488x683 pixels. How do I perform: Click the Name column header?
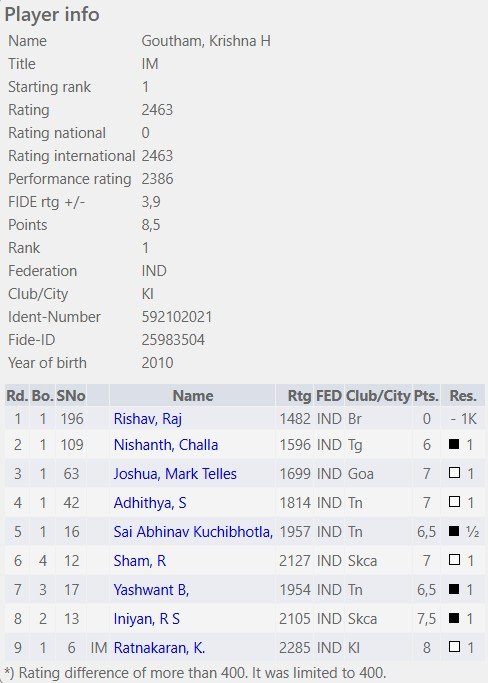193,396
